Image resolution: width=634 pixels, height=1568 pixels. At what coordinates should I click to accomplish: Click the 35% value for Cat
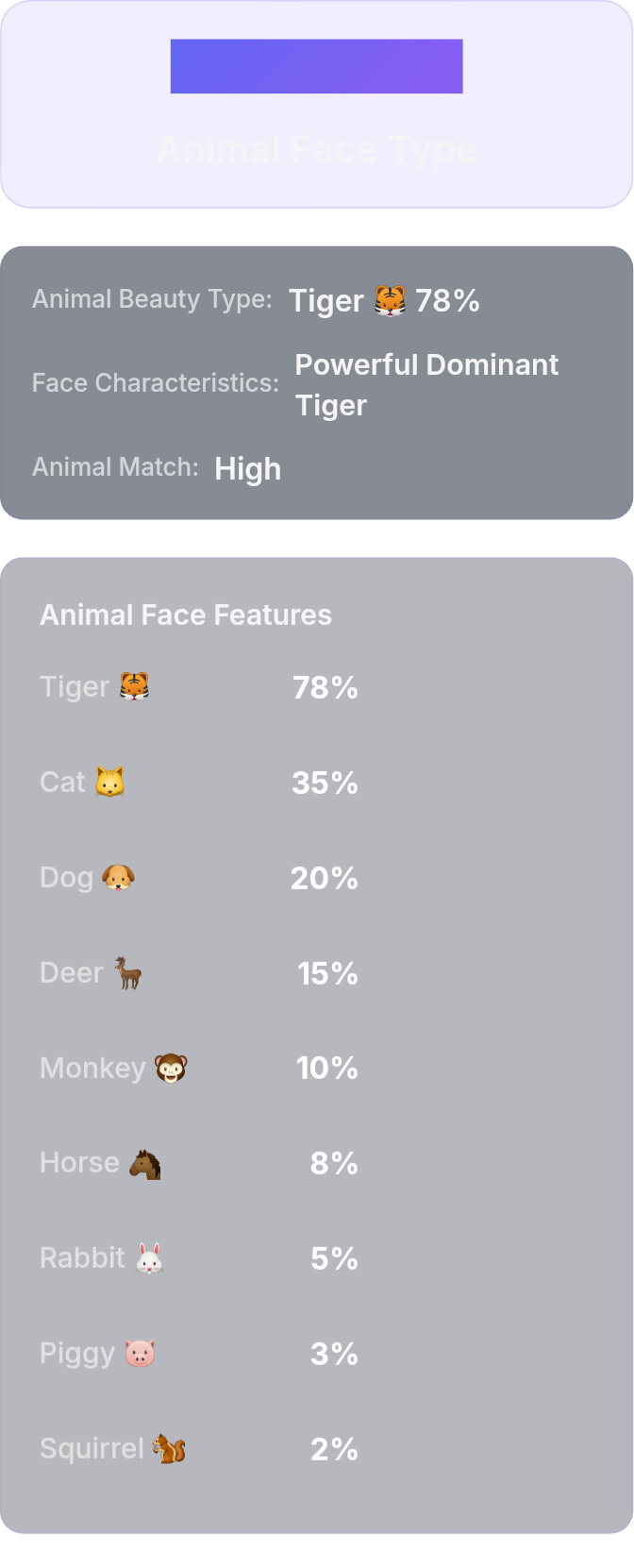[x=325, y=783]
